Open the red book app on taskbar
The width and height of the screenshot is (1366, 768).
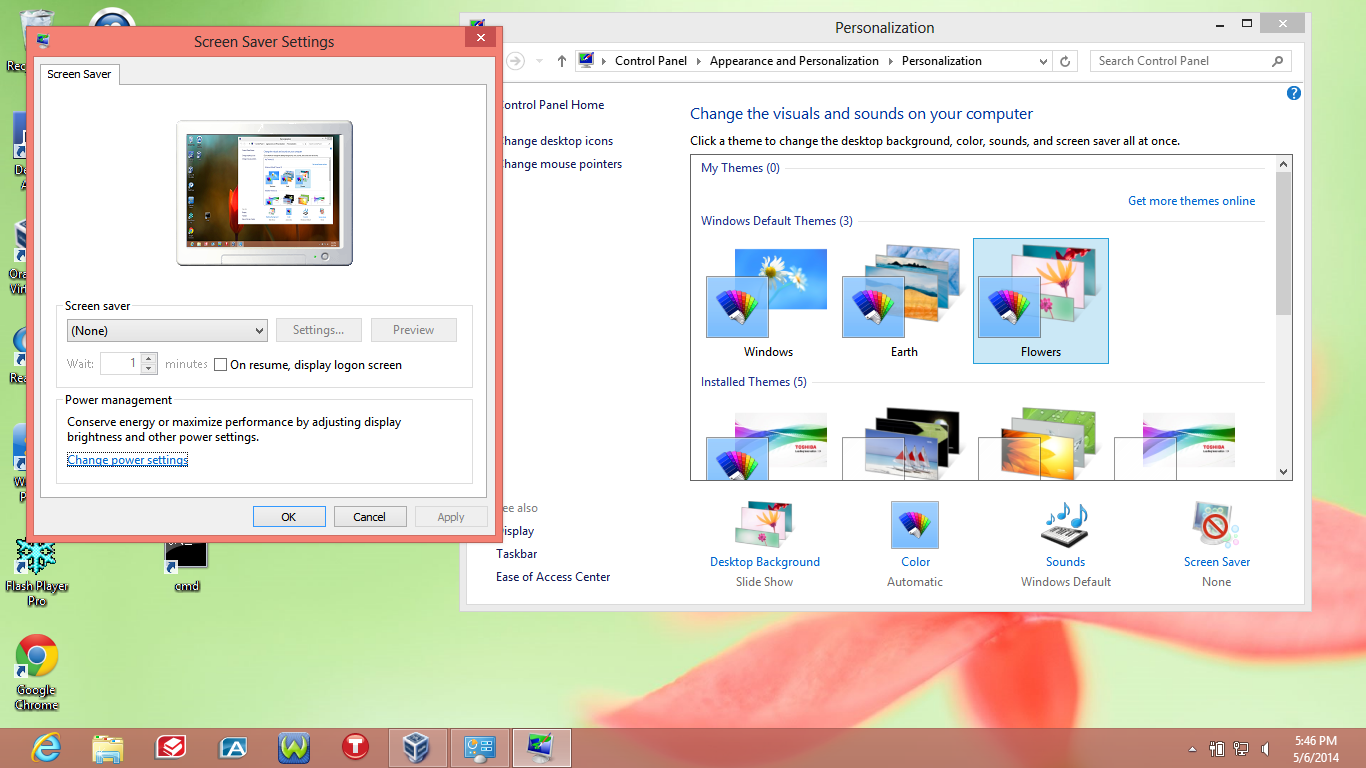coord(171,748)
